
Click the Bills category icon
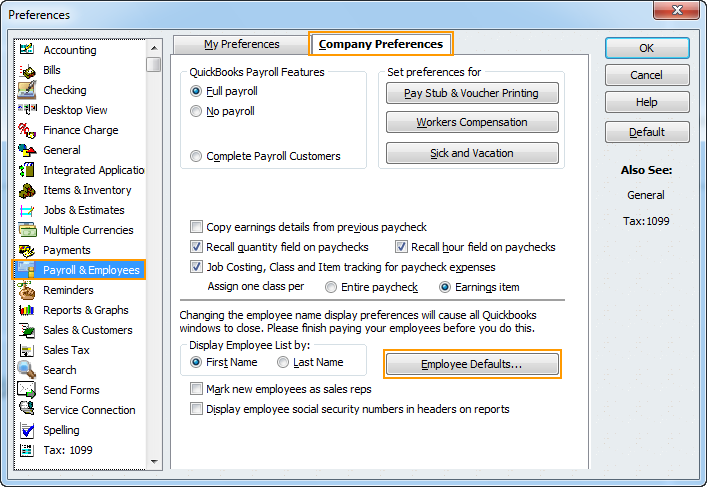click(x=27, y=70)
